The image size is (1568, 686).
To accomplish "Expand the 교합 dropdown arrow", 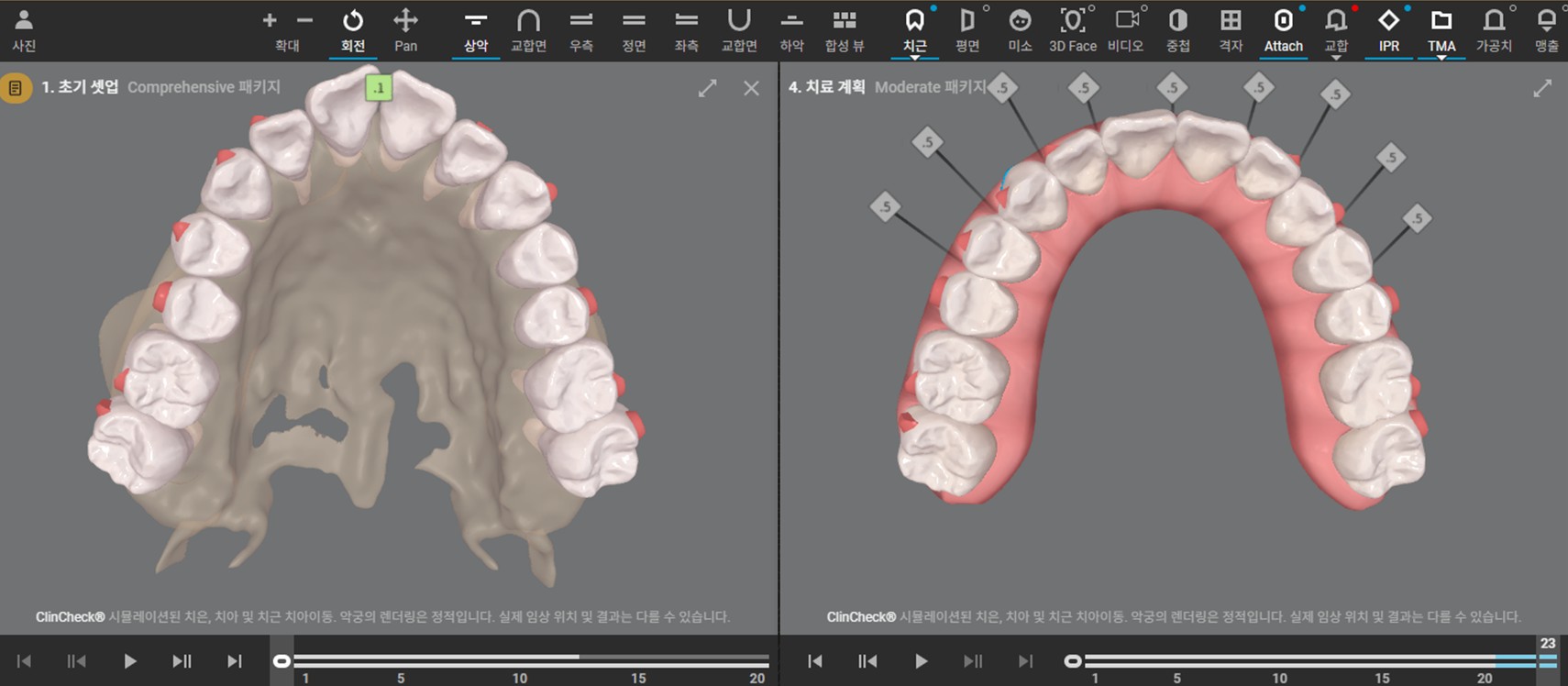I will coord(1336,58).
